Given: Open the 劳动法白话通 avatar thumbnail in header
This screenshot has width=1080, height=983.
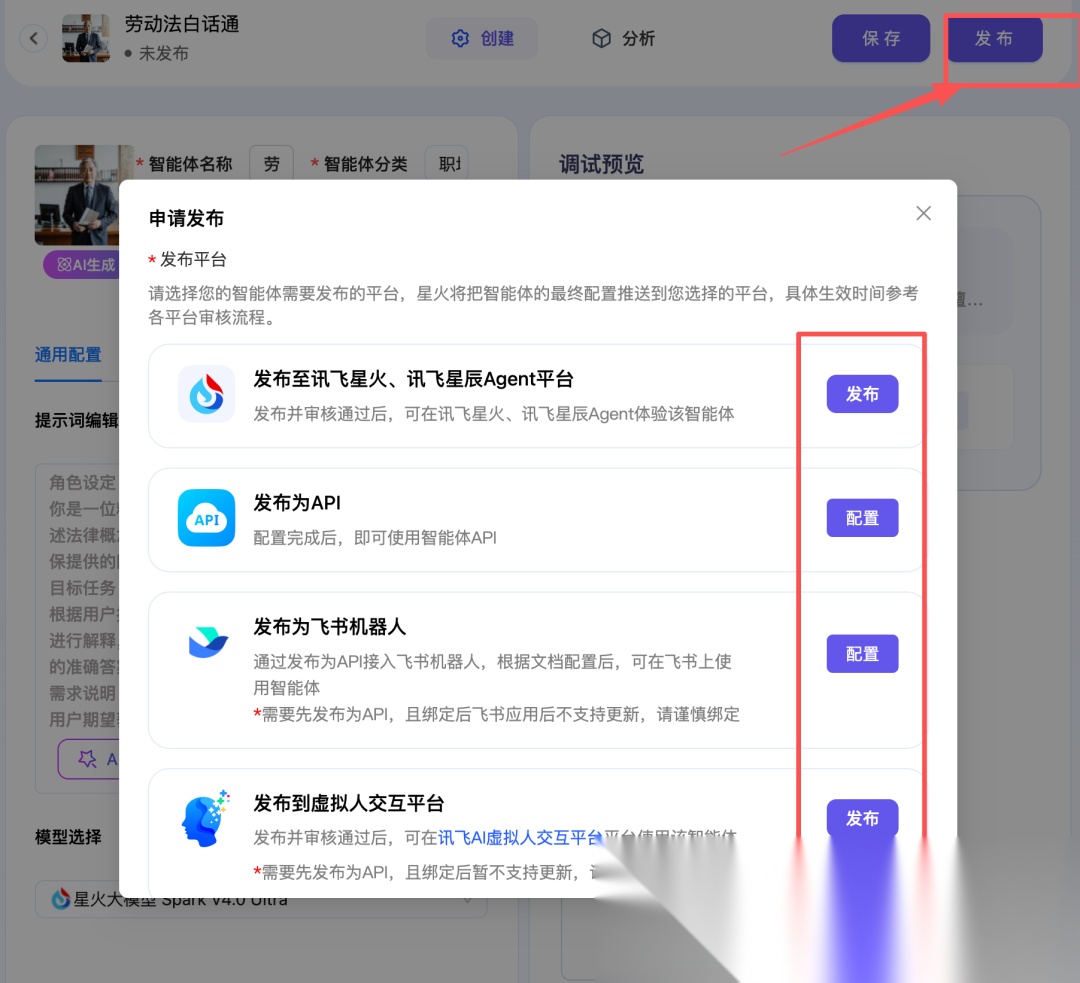Looking at the screenshot, I should point(86,39).
